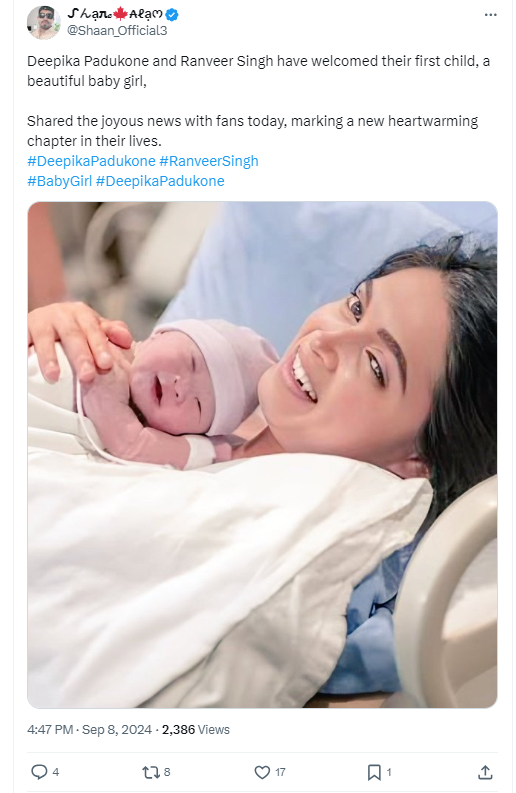
Task: Click the 4:47 PM Sep 8, 2024 timestamp
Action: coord(90,729)
